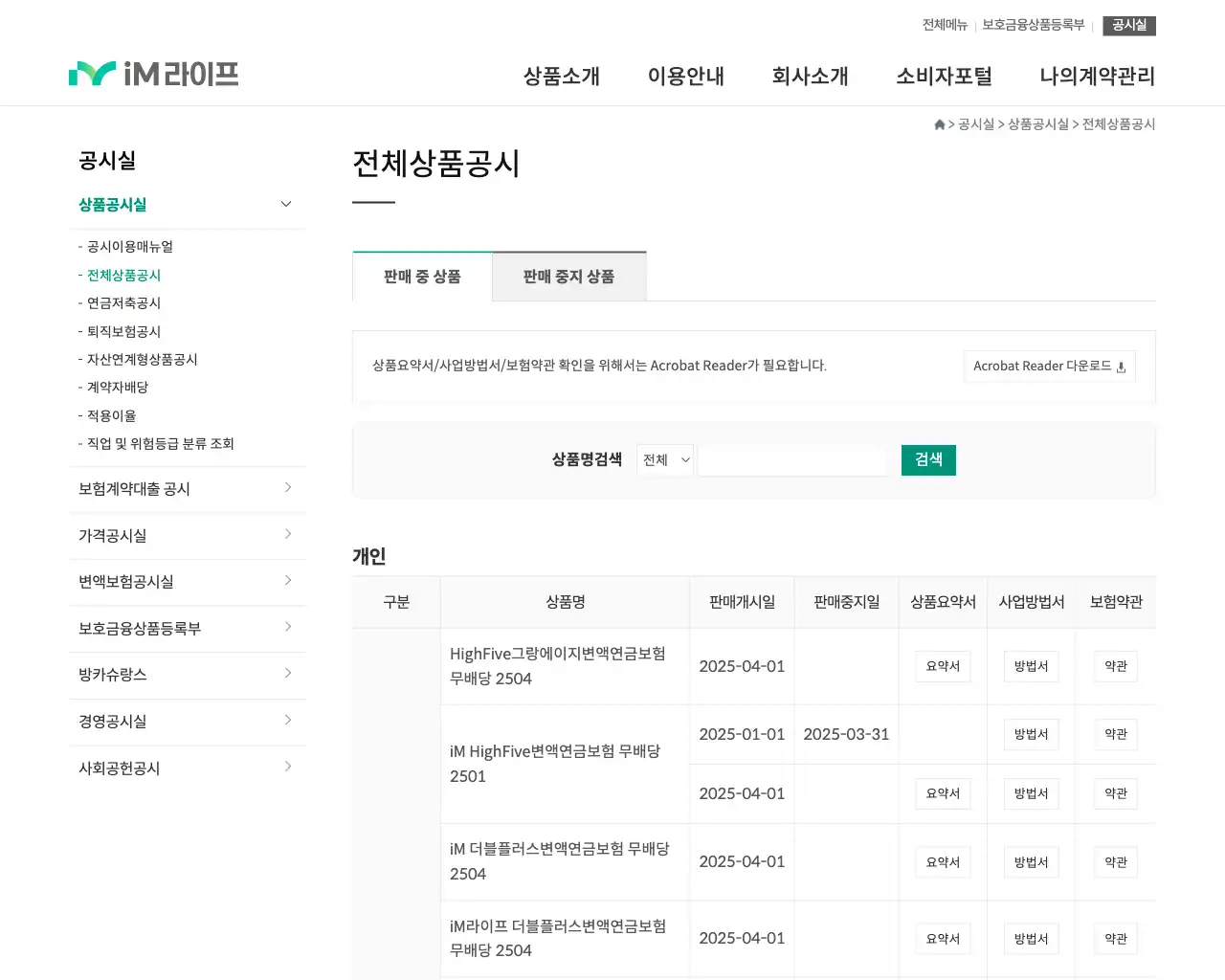Image resolution: width=1225 pixels, height=980 pixels.
Task: Expand 변액보험공시실 sidebar item
Action: (188, 582)
